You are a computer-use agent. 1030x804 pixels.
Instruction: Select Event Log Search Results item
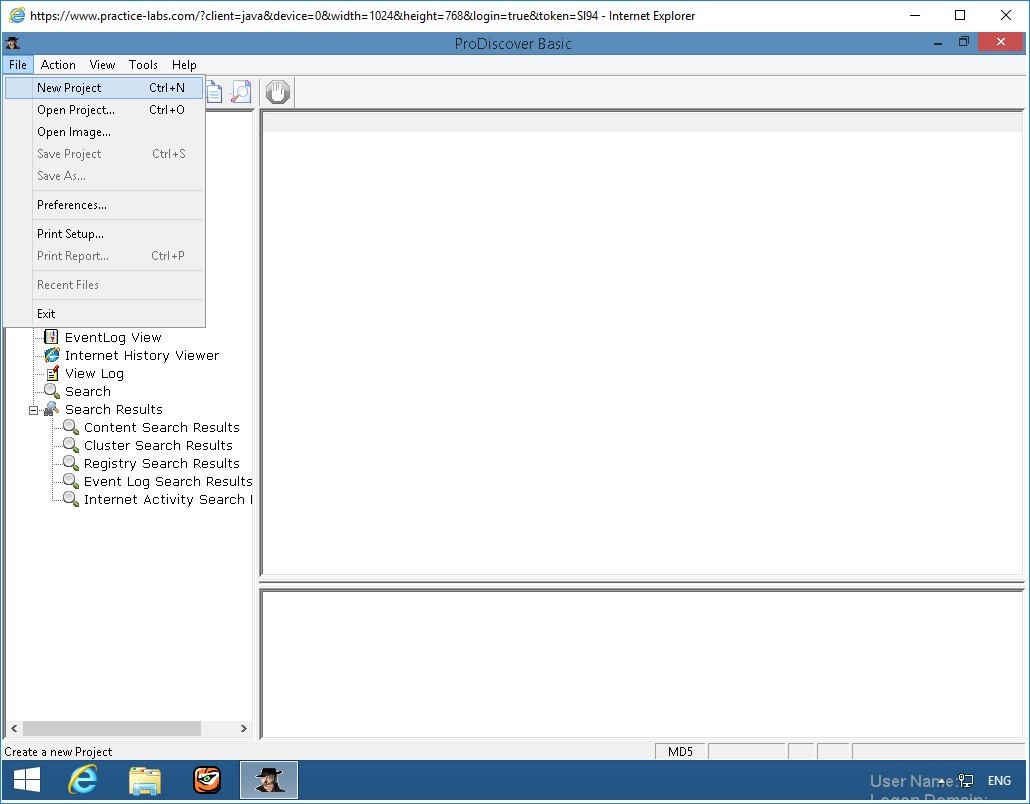pyautogui.click(x=168, y=481)
